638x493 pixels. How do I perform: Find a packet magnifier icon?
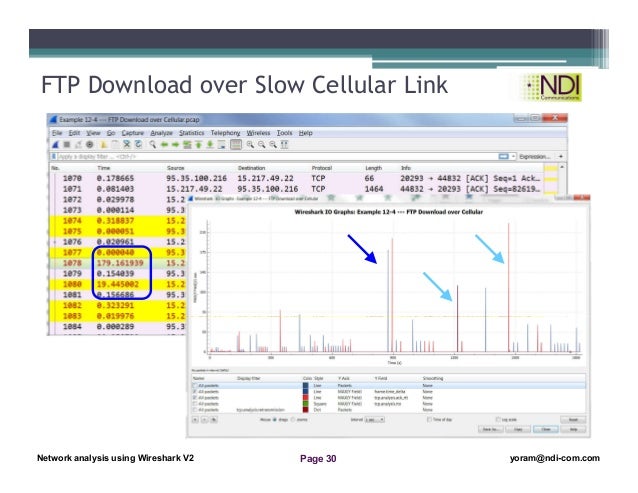coord(153,144)
